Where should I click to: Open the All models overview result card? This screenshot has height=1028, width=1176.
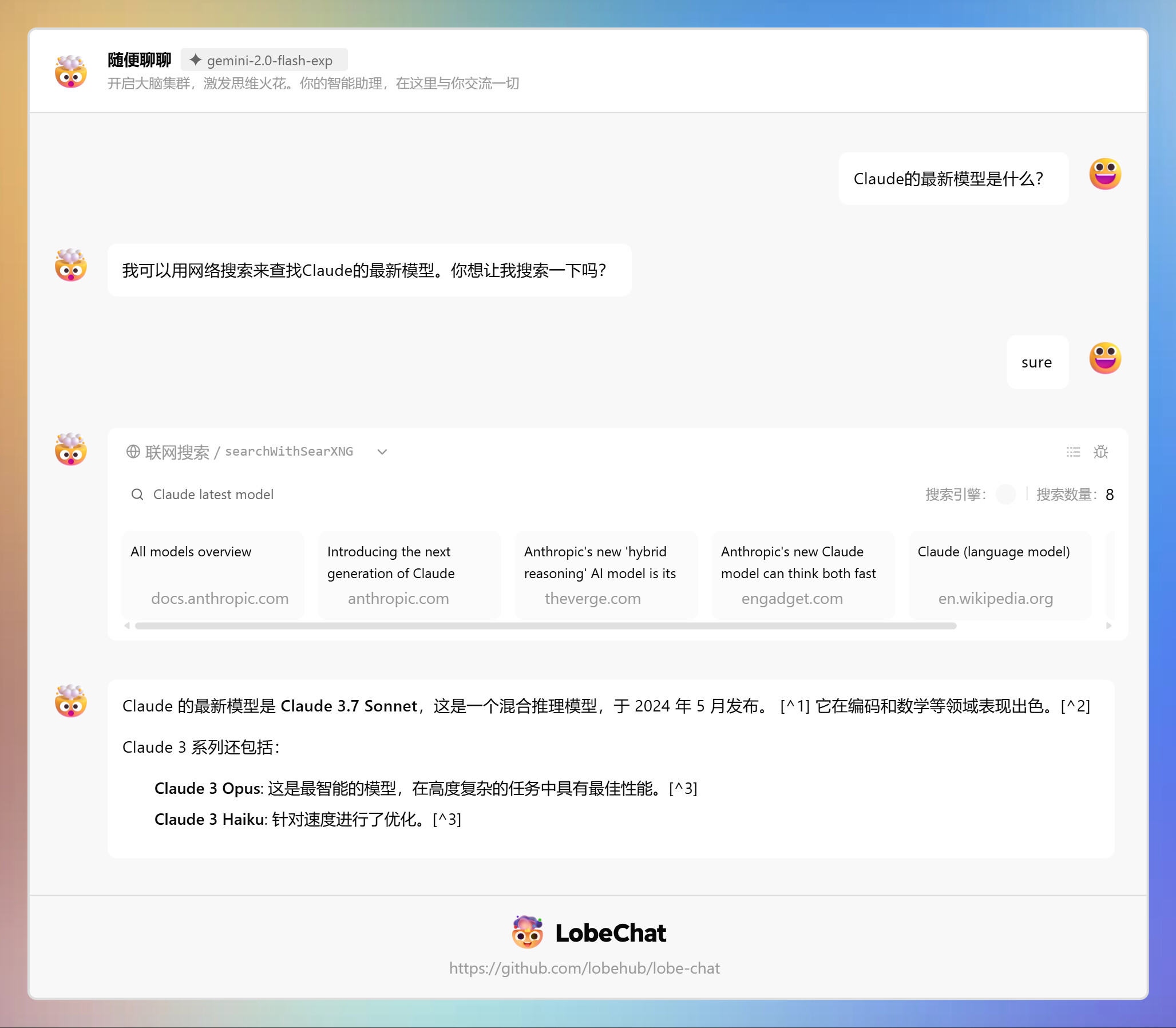click(213, 575)
